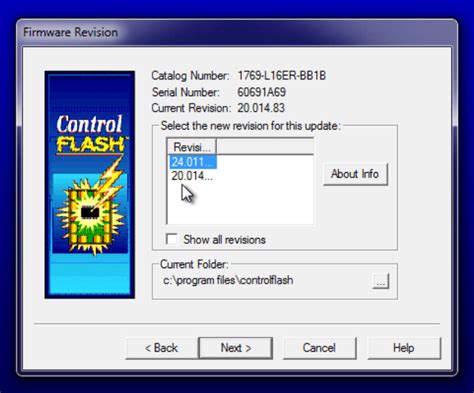The image size is (474, 393).
Task: Click the current revision value 20.014.83
Action: pyautogui.click(x=261, y=108)
